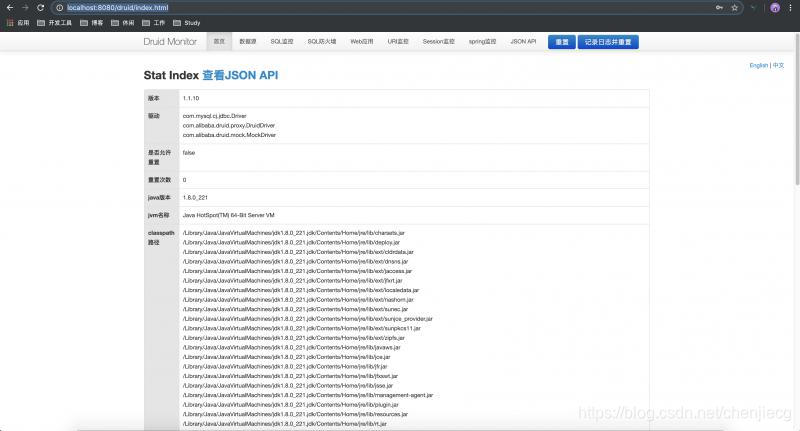
Task: Click the localhost address bar URL
Action: (117, 8)
